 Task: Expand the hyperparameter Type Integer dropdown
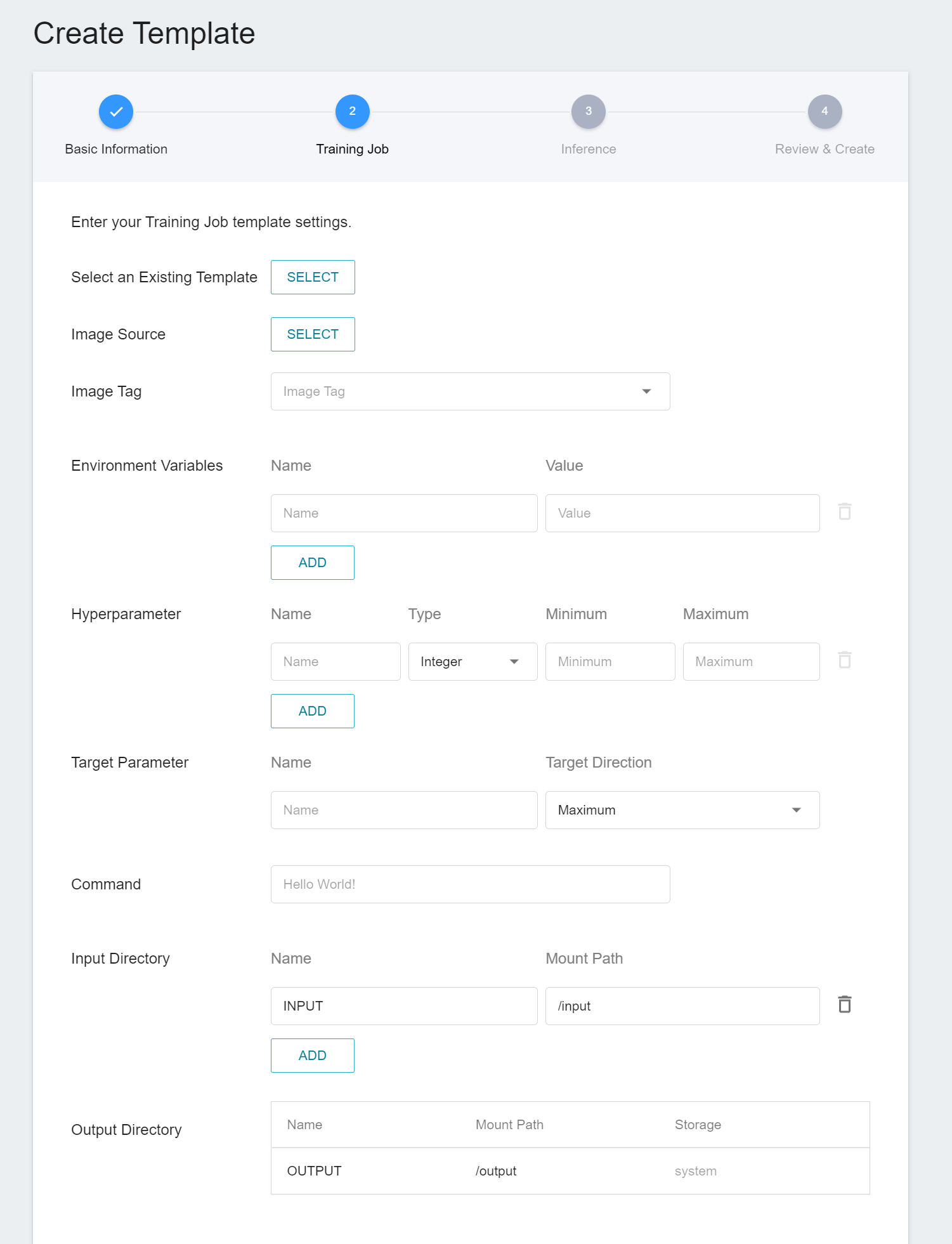tap(473, 662)
